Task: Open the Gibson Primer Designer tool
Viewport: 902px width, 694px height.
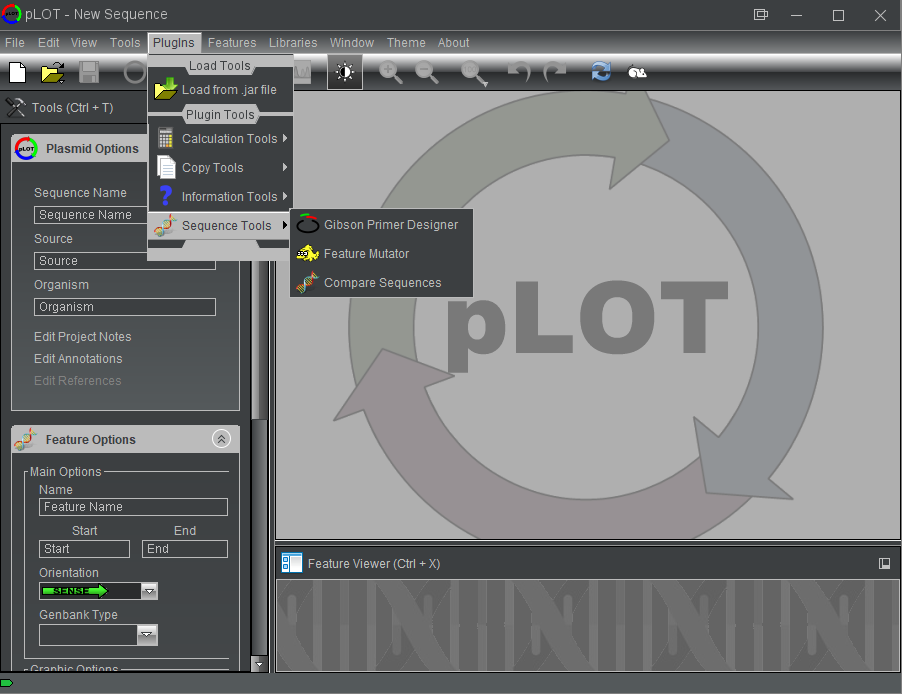Action: (390, 225)
